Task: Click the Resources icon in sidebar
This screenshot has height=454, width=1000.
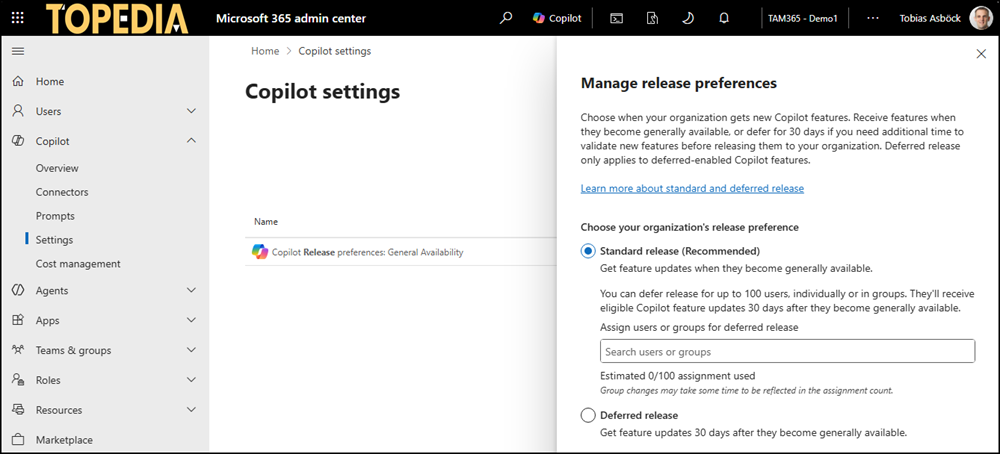Action: [x=18, y=409]
